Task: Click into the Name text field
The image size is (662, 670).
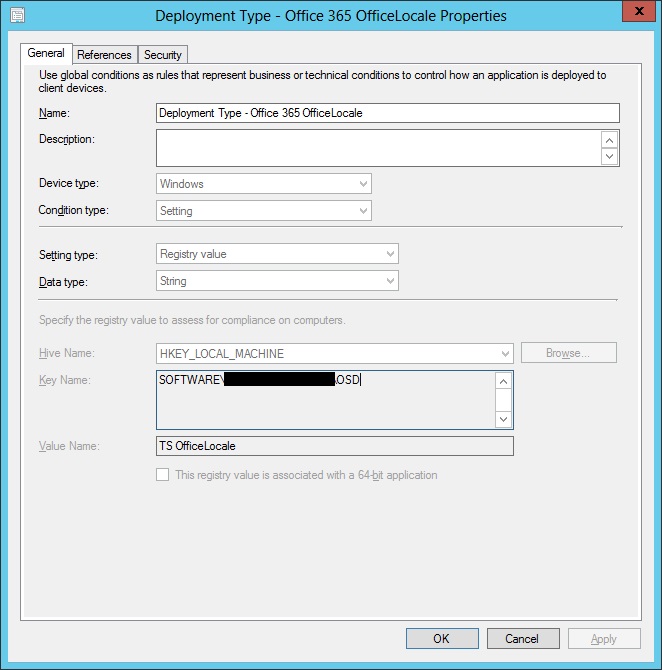Action: click(x=388, y=113)
